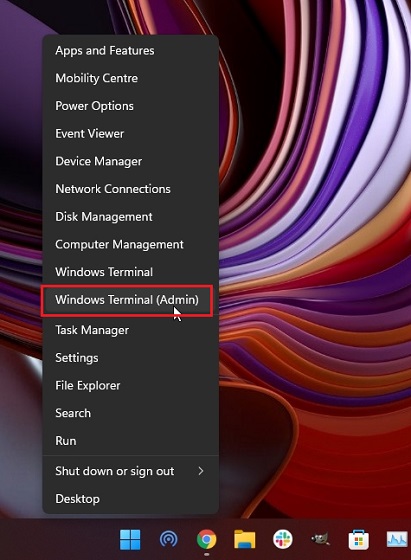Open Apps and Features
Viewport: 411px width, 560px height.
click(130, 50)
